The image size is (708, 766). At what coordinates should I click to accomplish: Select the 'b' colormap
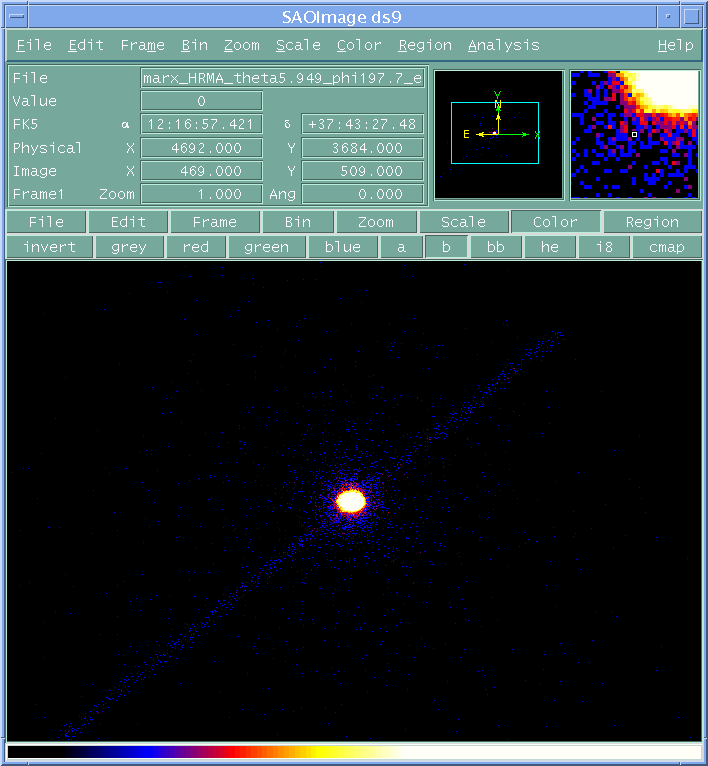(x=446, y=247)
